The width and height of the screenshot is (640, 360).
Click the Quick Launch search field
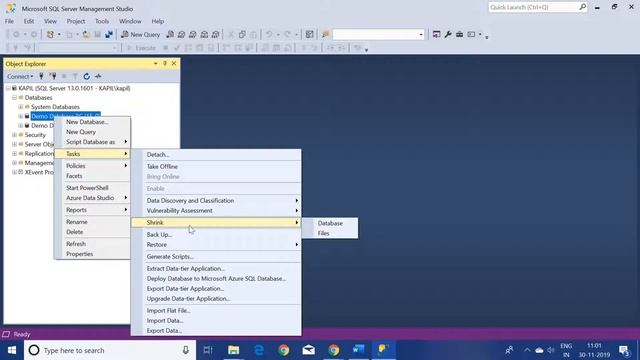coord(538,7)
